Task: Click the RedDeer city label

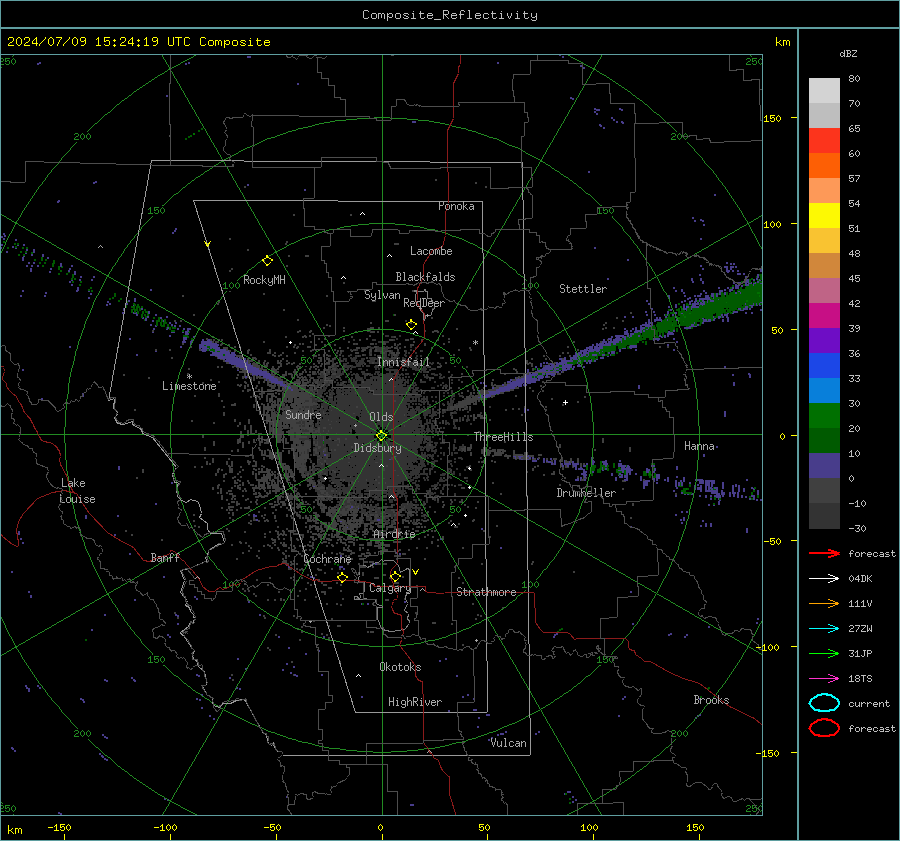Action: [424, 303]
